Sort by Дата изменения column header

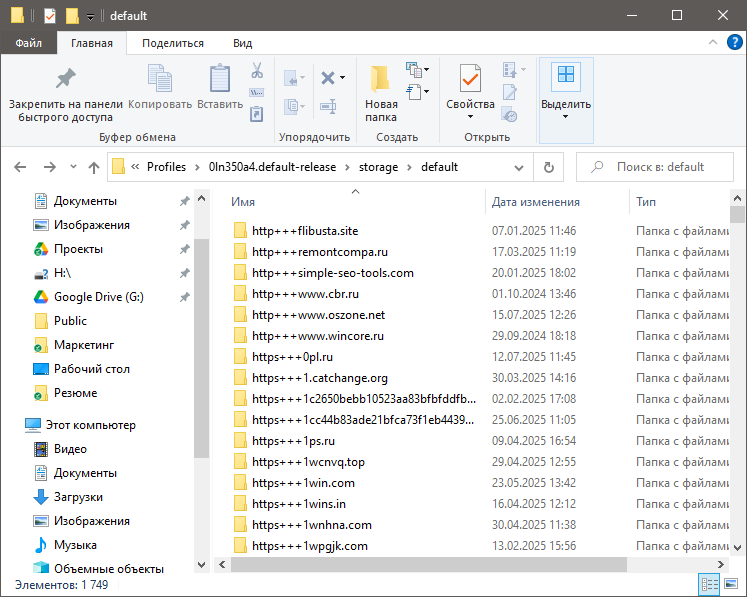click(535, 202)
